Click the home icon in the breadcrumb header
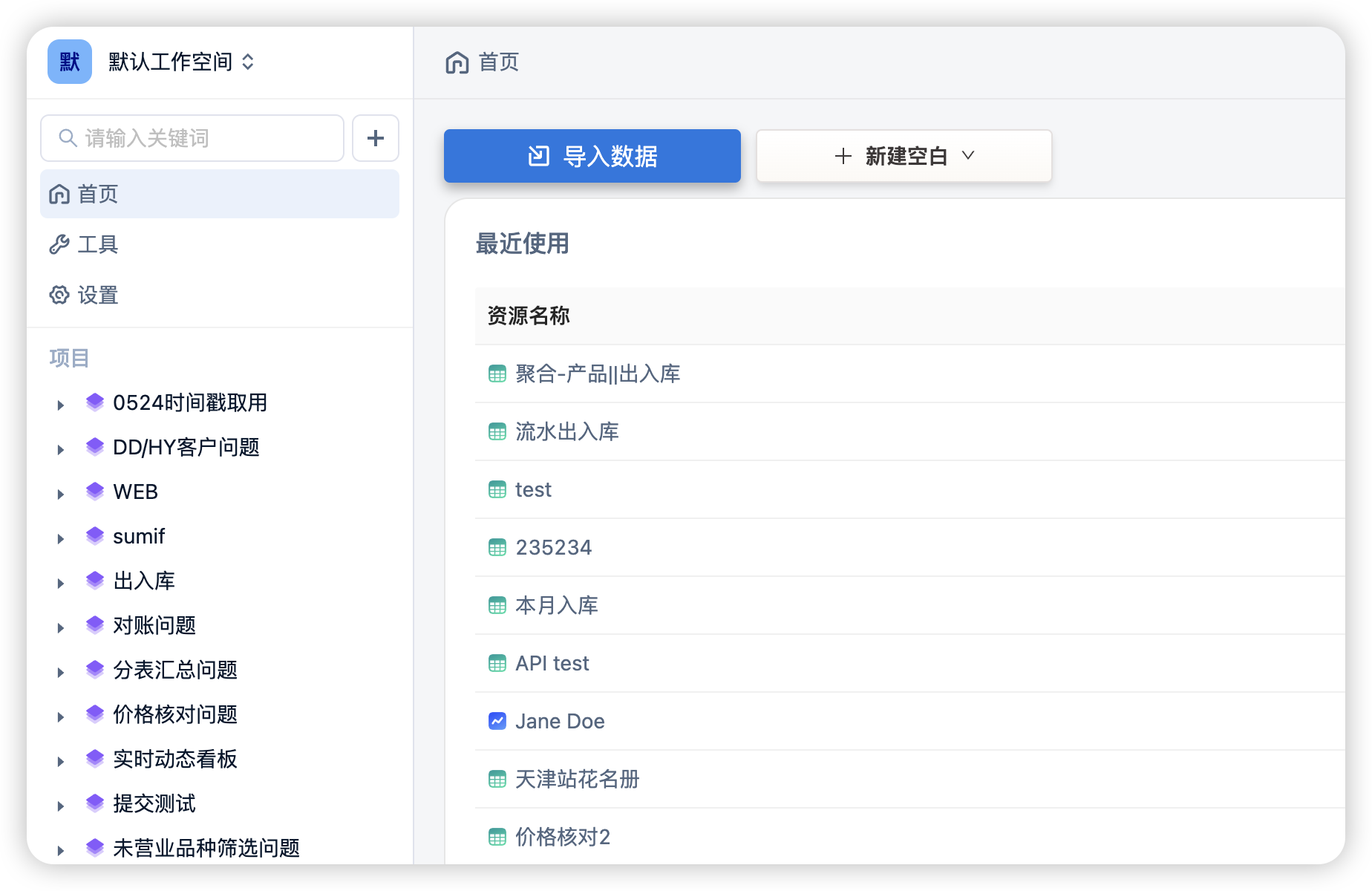This screenshot has width=1372, height=891. point(457,62)
